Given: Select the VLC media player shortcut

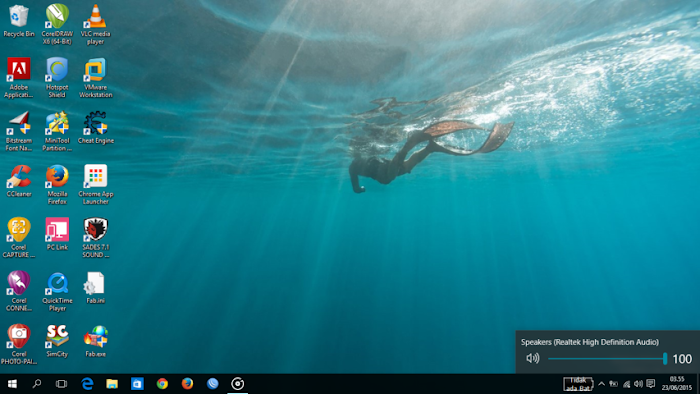Looking at the screenshot, I should (x=96, y=24).
